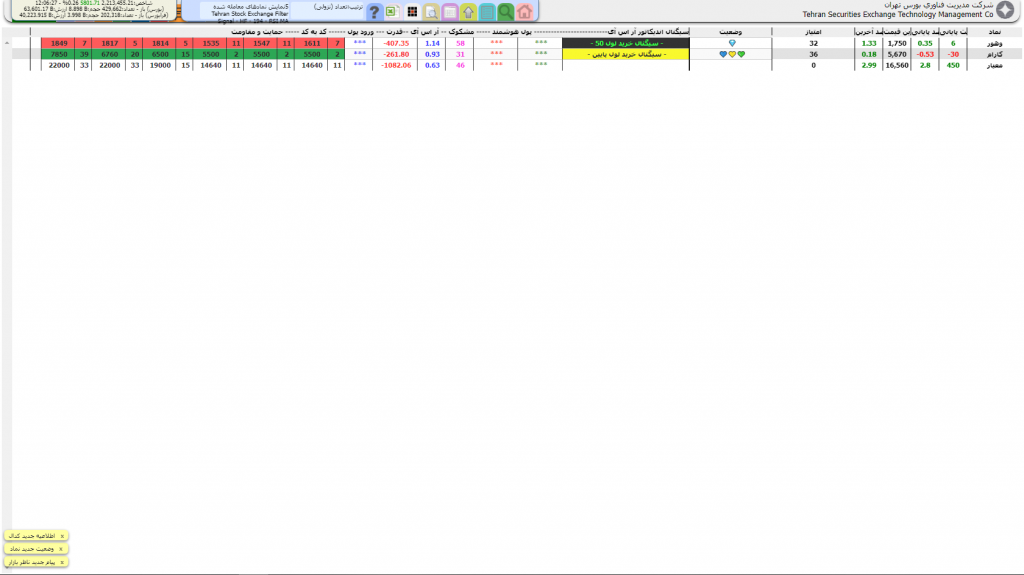This screenshot has height=575, width=1024.
Task: Click change value 450 in معیار row
Action: tap(953, 65)
